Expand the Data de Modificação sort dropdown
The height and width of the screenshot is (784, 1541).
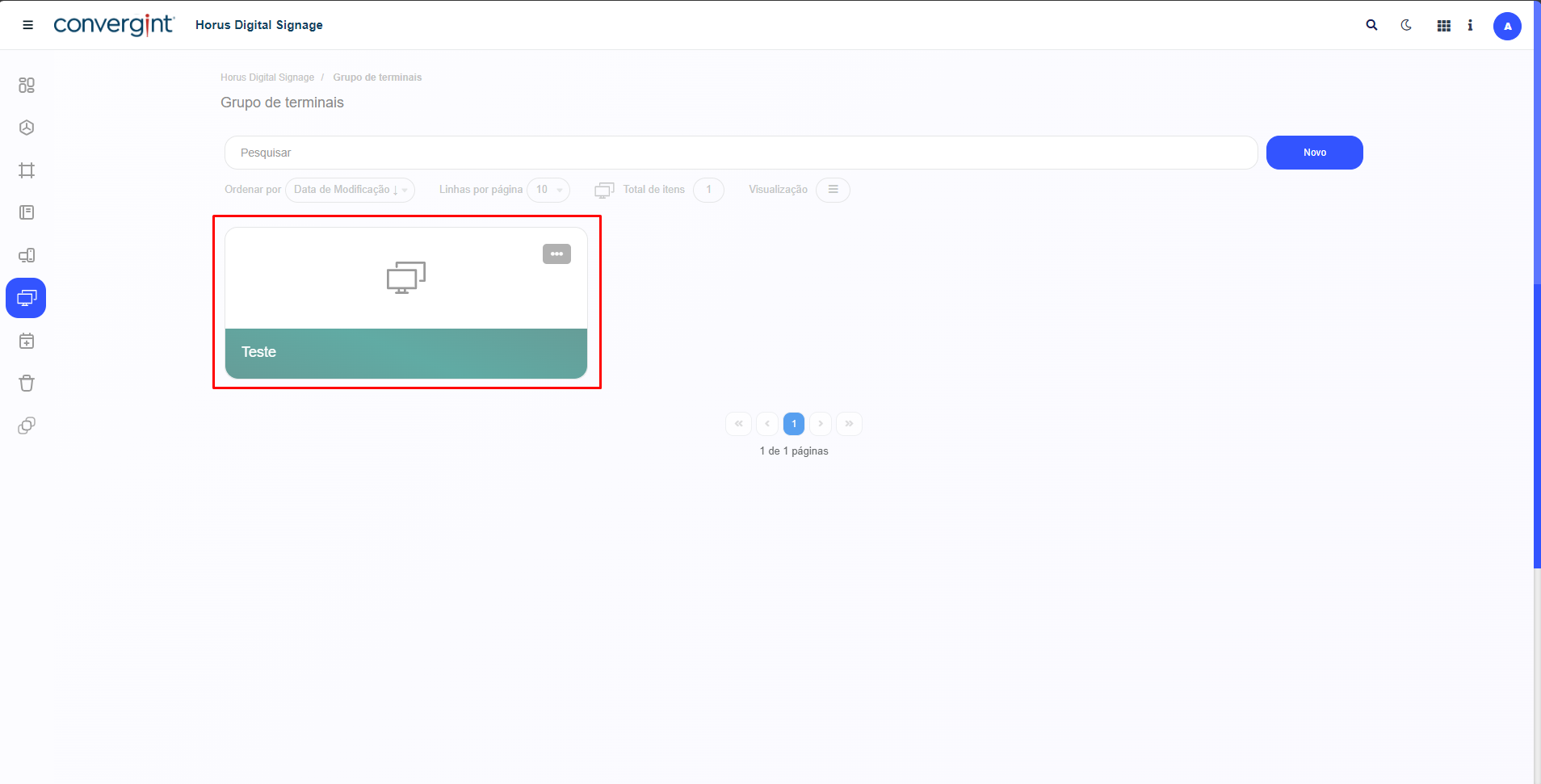click(x=350, y=190)
